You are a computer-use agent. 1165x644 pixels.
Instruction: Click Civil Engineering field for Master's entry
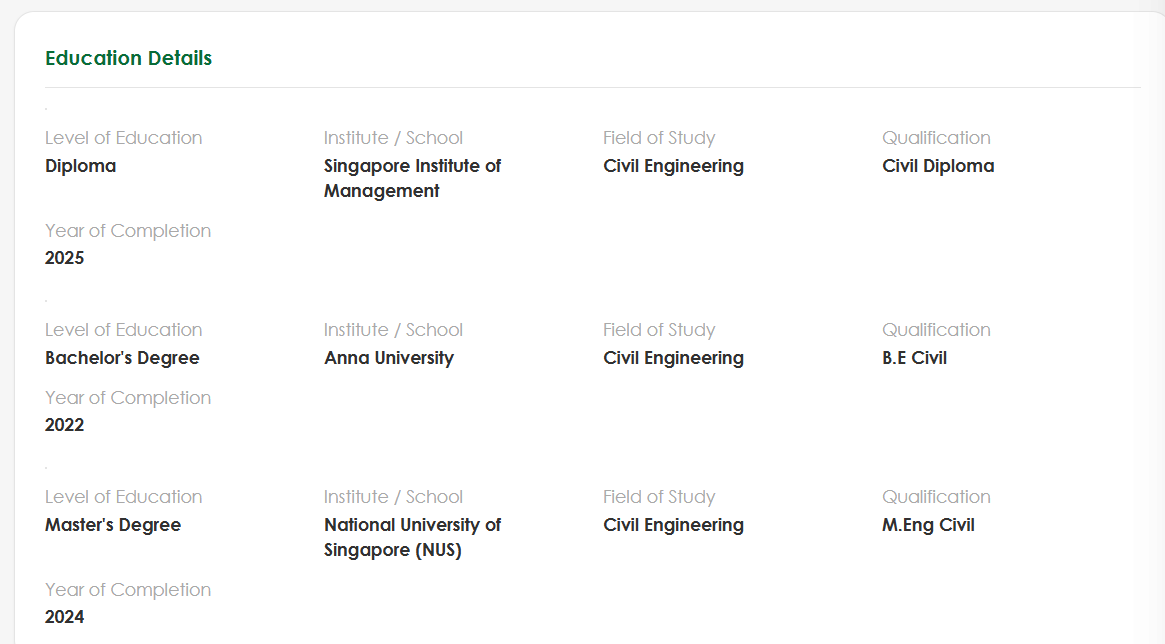(673, 525)
